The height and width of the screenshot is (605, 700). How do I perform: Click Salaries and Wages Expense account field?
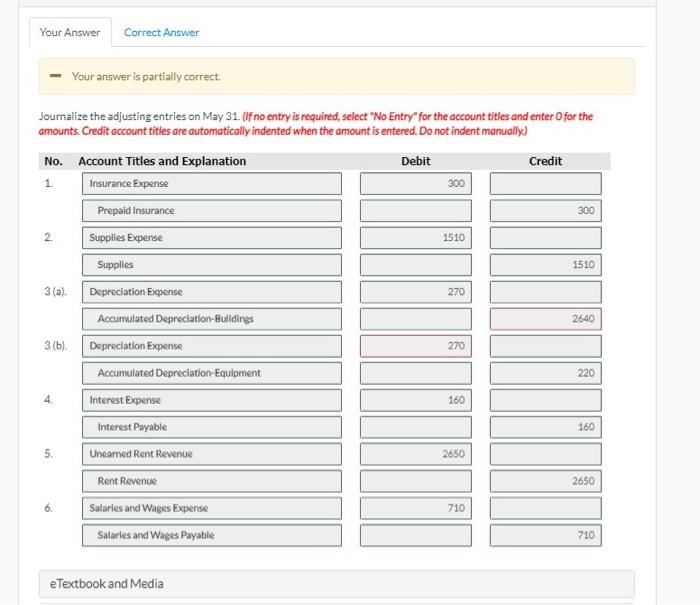coord(212,508)
